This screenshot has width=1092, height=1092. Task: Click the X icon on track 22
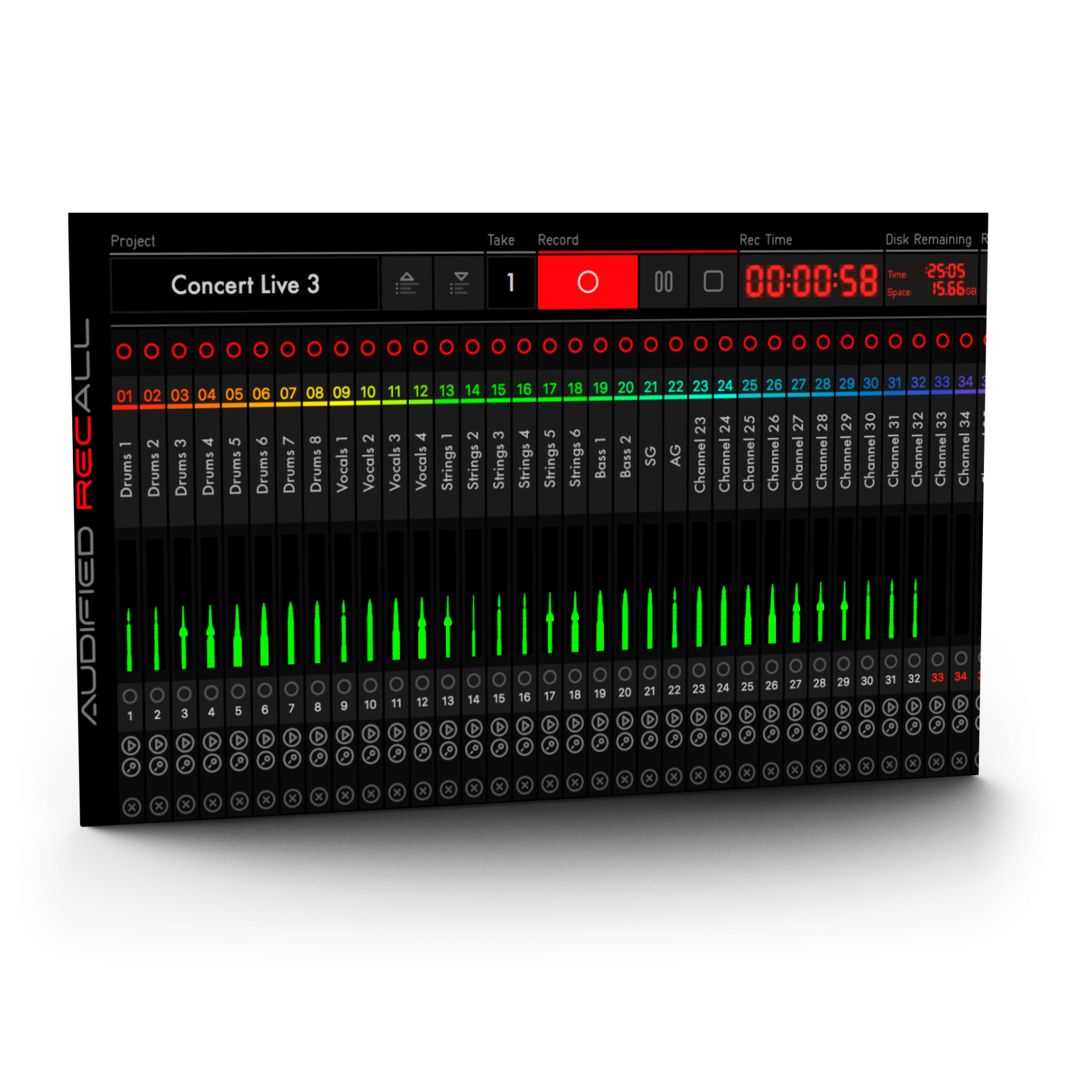click(674, 777)
